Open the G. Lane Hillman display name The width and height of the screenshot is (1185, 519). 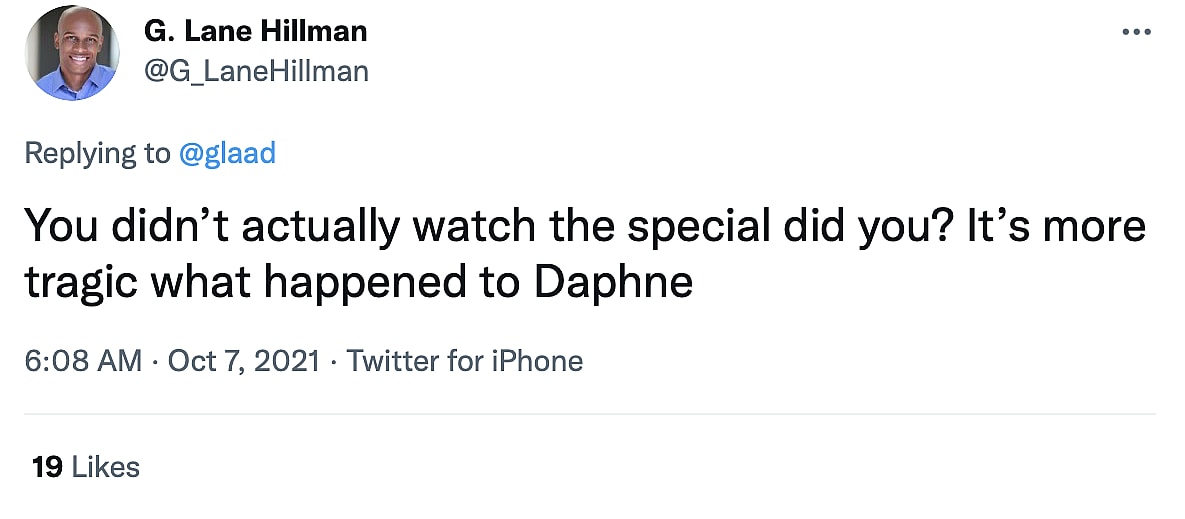(256, 32)
